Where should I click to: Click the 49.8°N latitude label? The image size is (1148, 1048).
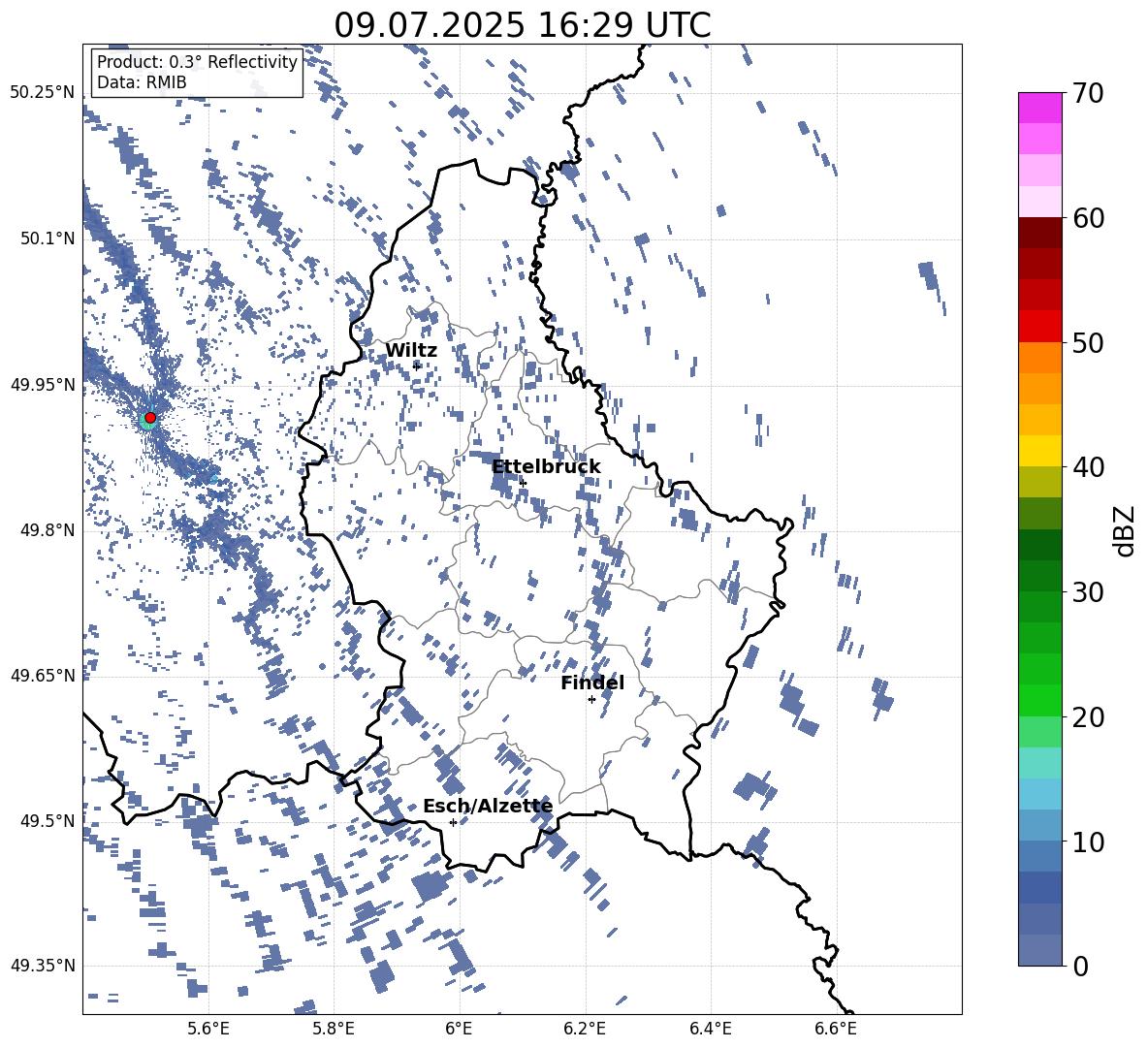48,530
